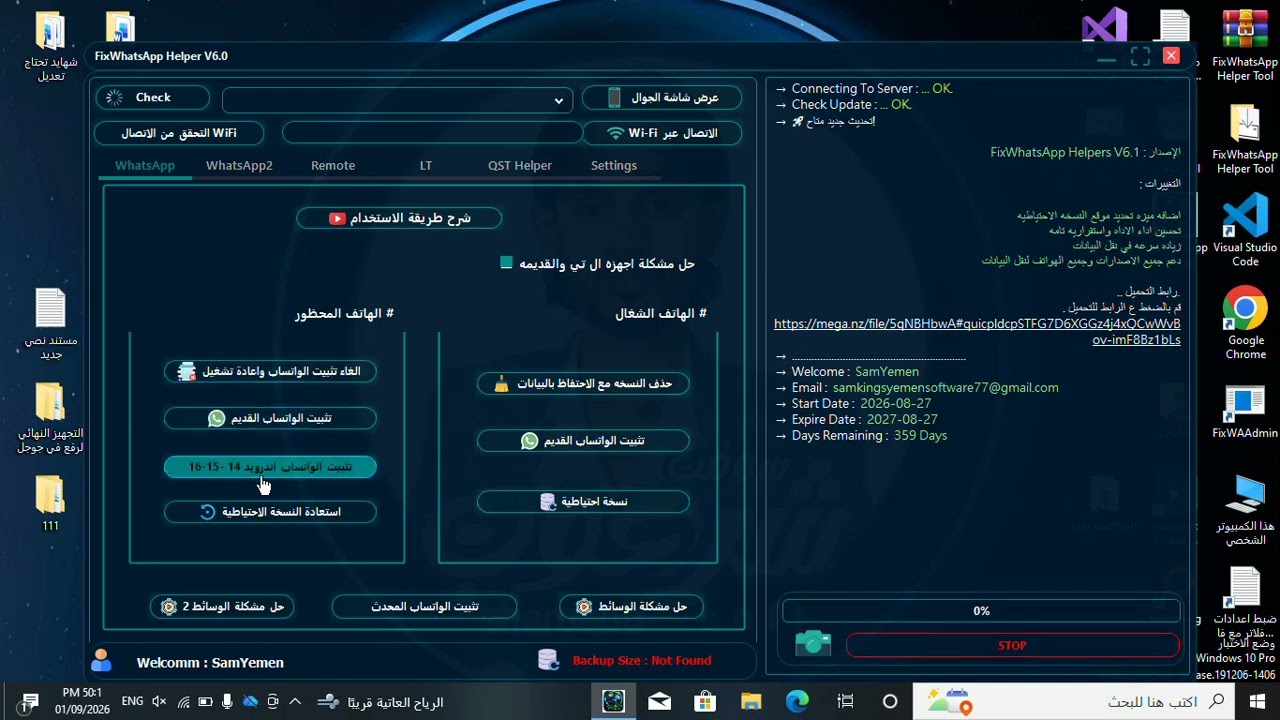Viewport: 1280px width, 720px height.
Task: Click the Cortana circle icon on taskbar
Action: click(890, 702)
